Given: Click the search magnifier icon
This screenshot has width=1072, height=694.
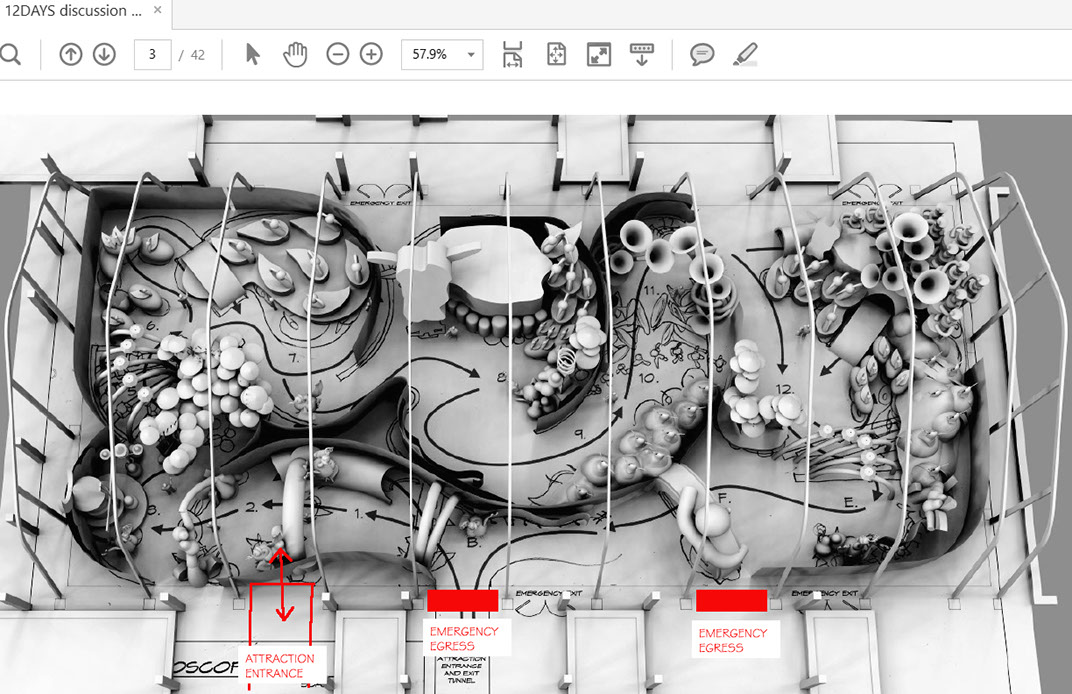Looking at the screenshot, I should tap(10, 55).
